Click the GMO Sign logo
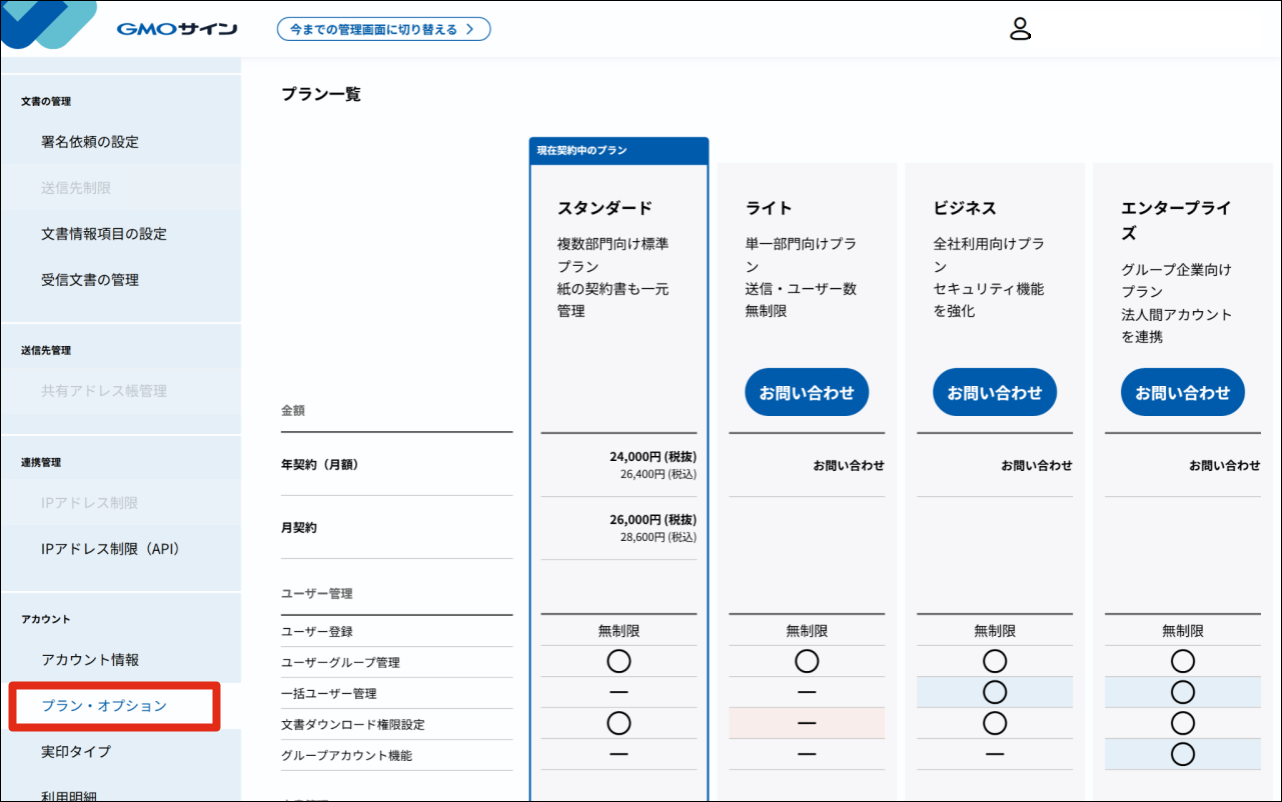The height and width of the screenshot is (802, 1282). (x=176, y=29)
